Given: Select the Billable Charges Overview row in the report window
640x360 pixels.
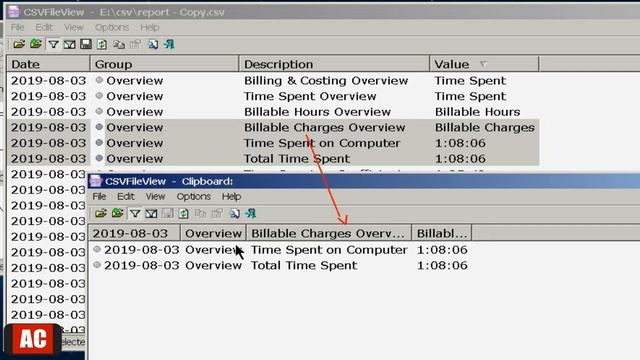Looking at the screenshot, I should 273,127.
